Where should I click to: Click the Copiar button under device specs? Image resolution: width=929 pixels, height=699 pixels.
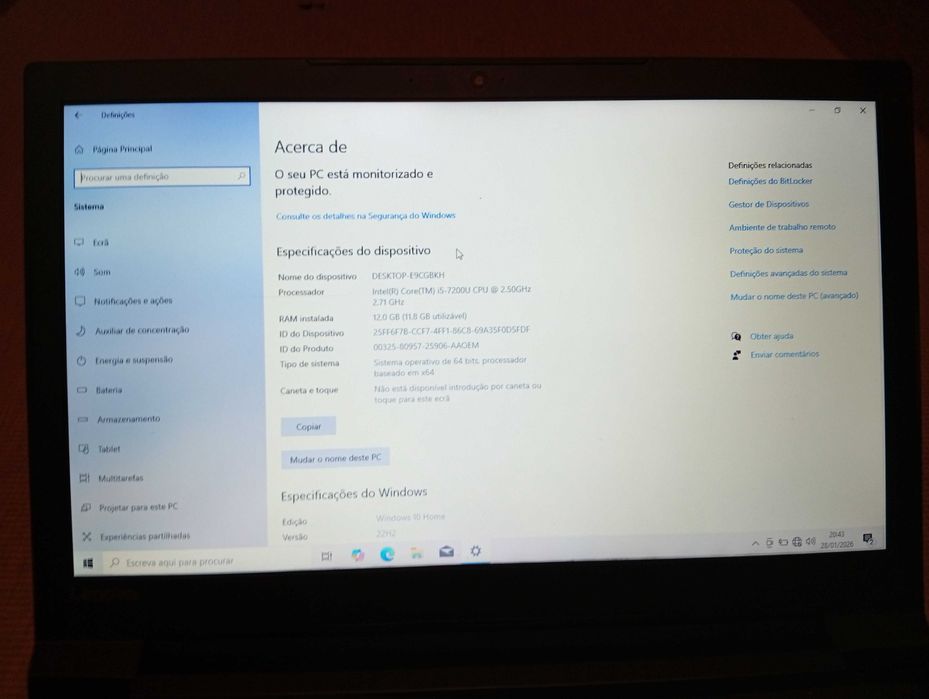pyautogui.click(x=308, y=427)
